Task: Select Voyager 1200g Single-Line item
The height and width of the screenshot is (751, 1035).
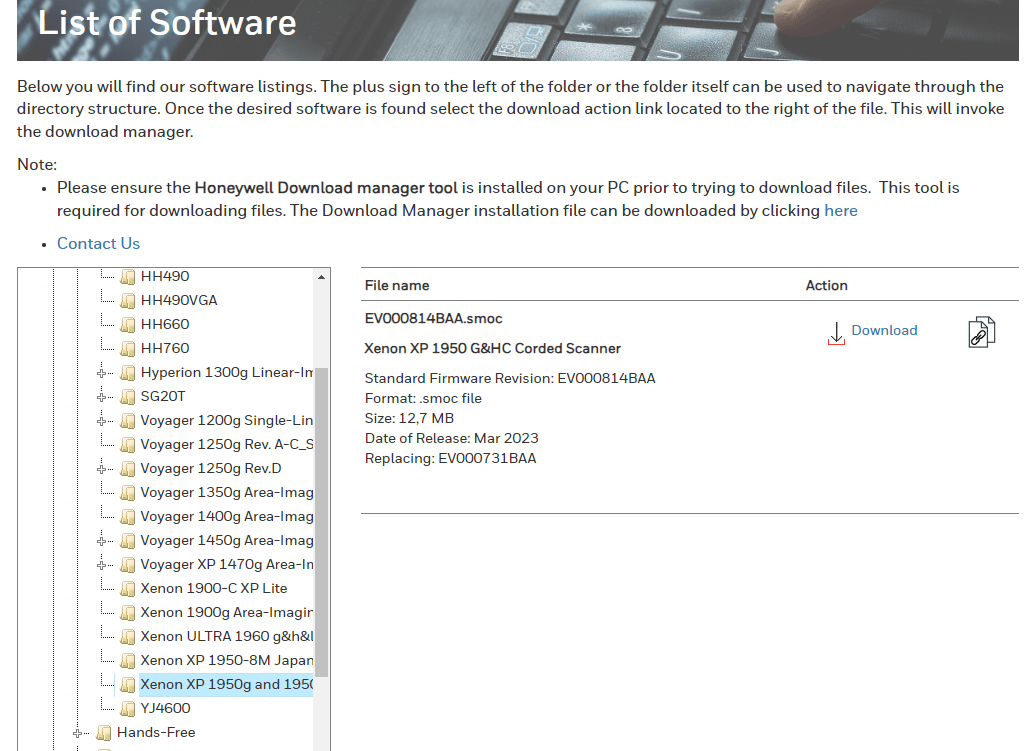Action: click(x=226, y=420)
